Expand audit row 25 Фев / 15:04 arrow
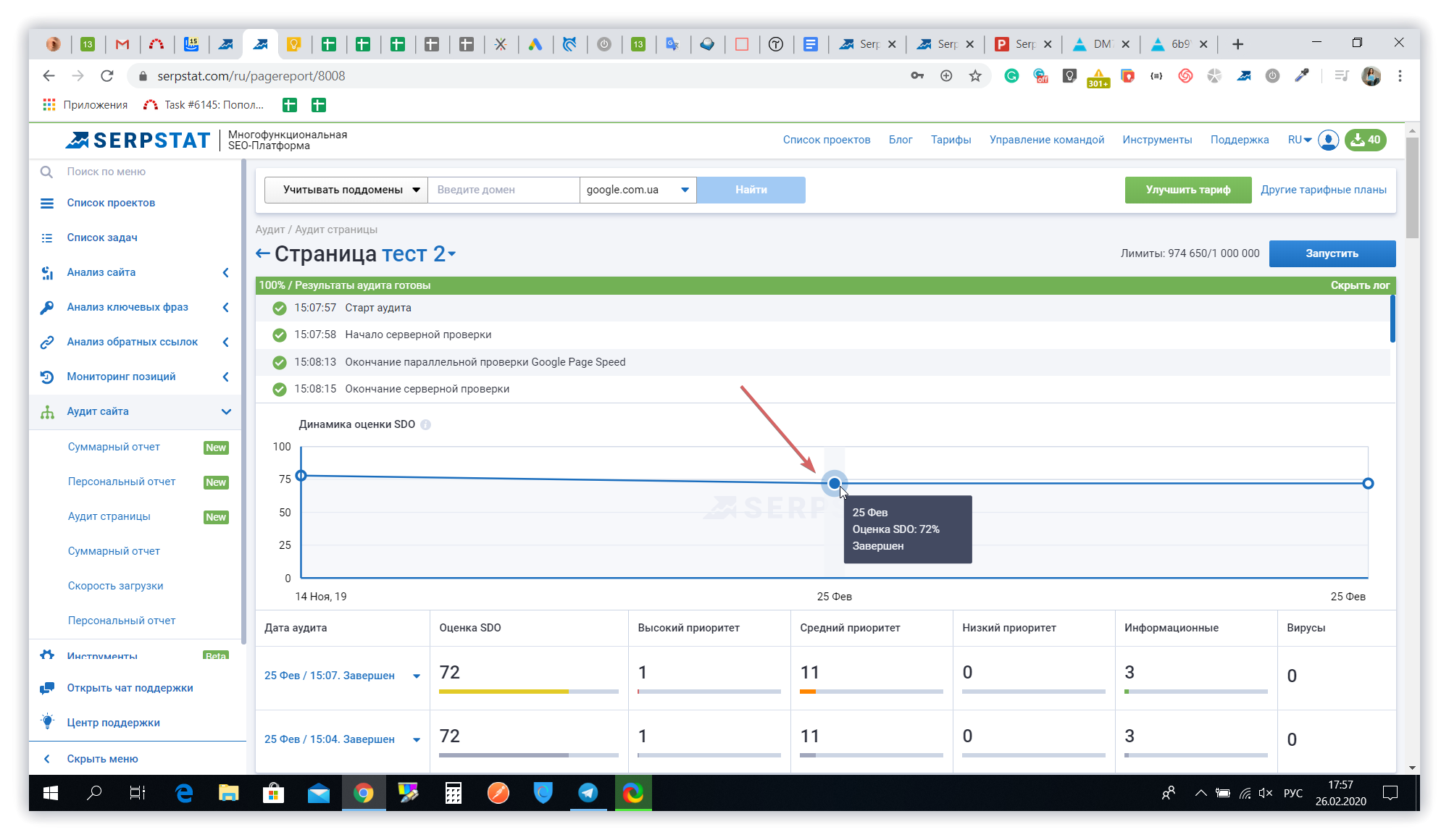The width and height of the screenshot is (1449, 840). coord(417,740)
